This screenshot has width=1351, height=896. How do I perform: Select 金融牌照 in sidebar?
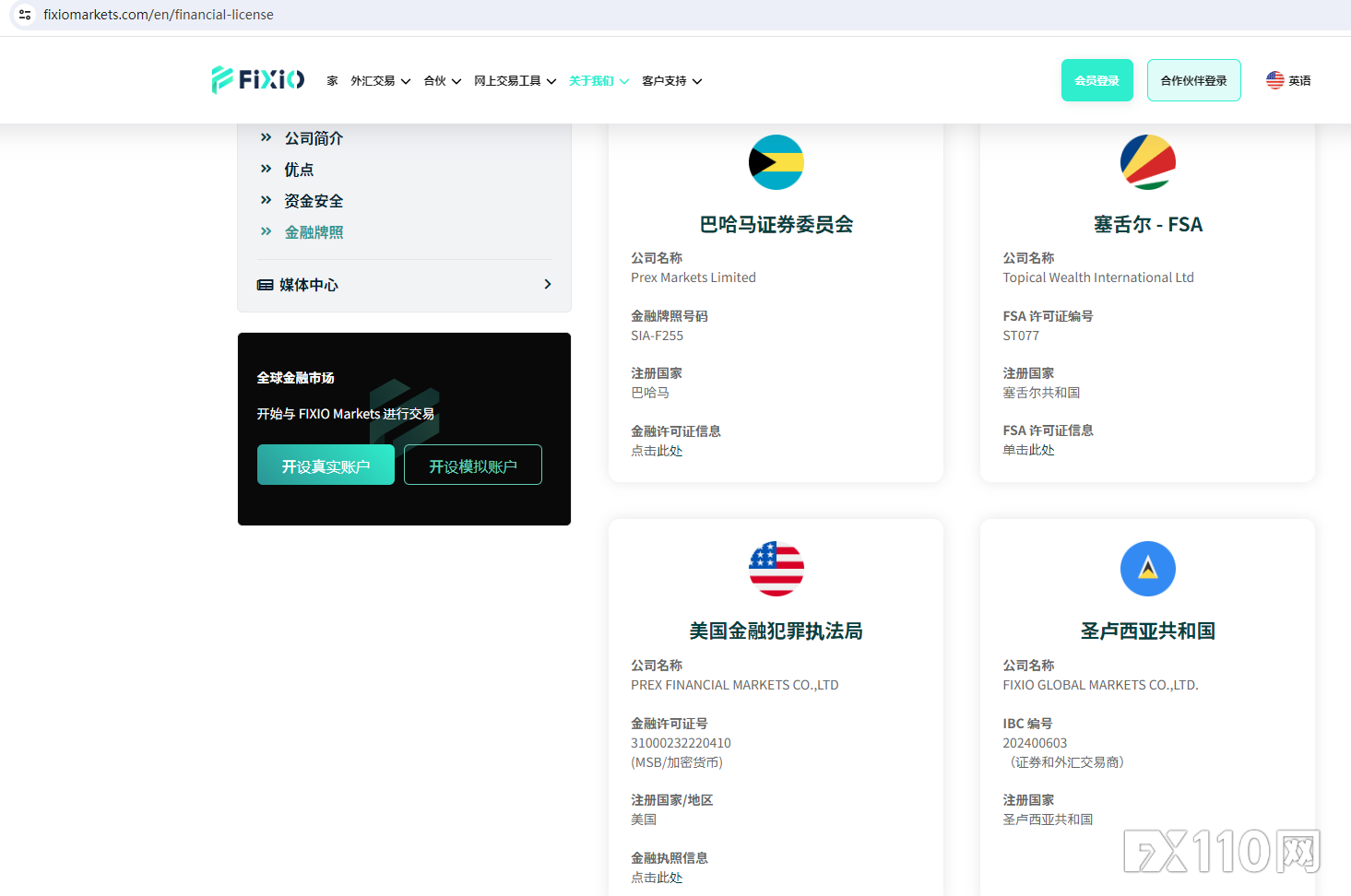tap(314, 232)
